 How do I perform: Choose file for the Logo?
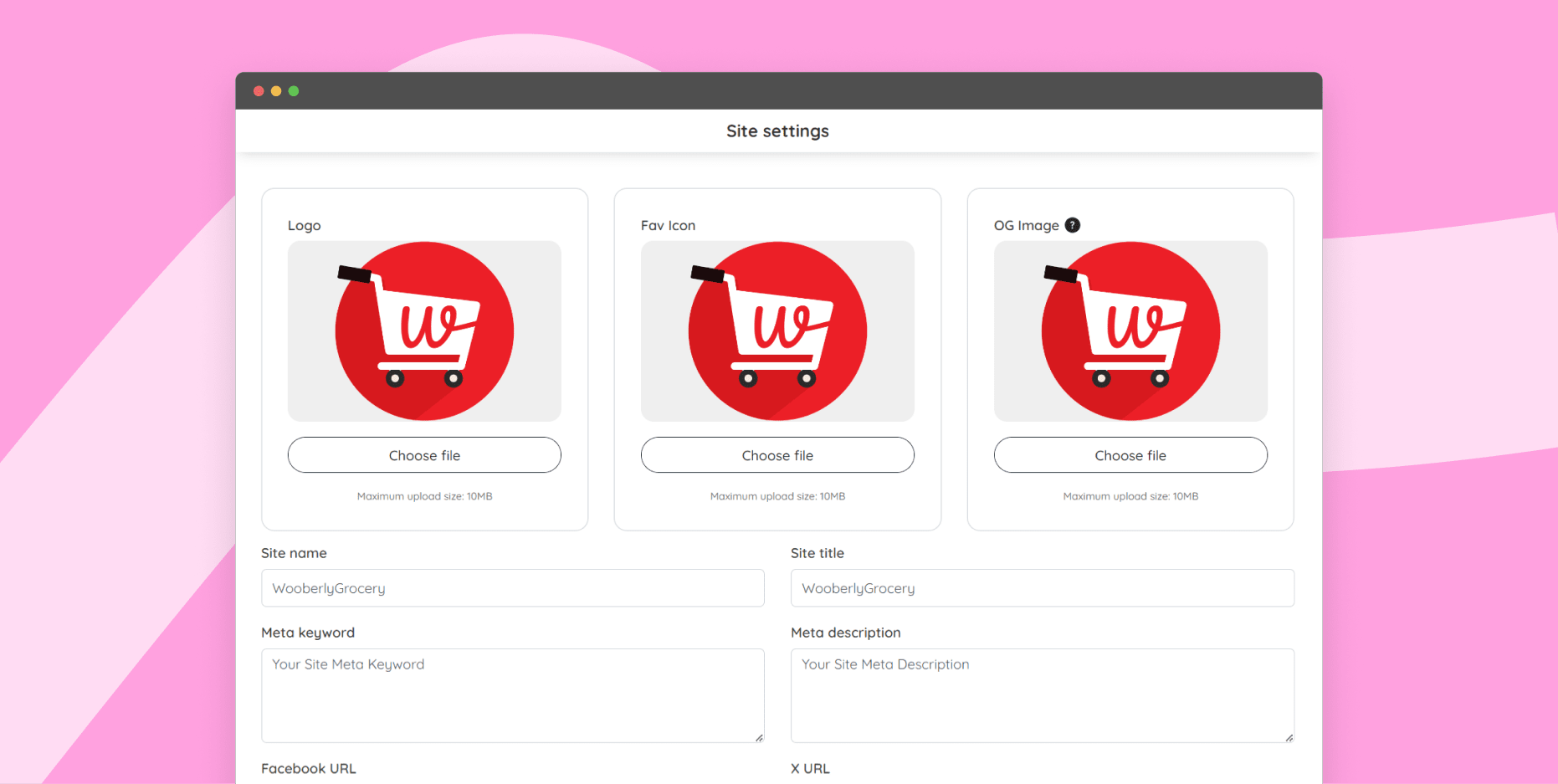coord(424,455)
